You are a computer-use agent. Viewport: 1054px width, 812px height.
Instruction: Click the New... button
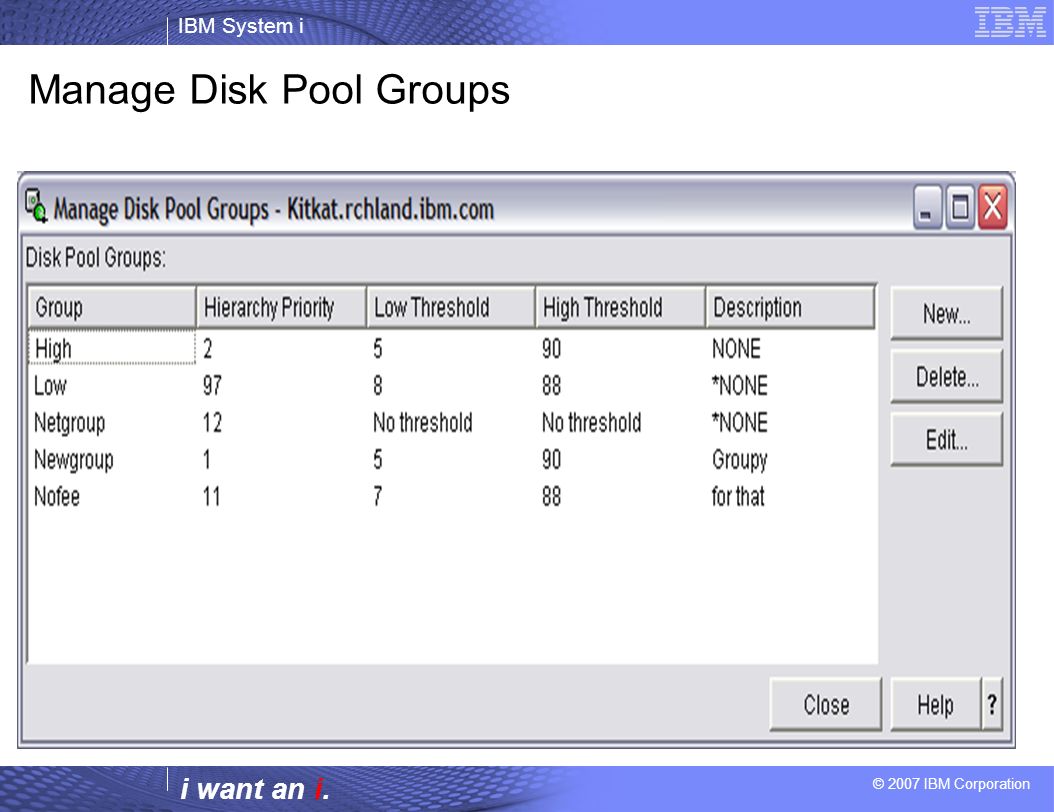pos(946,313)
